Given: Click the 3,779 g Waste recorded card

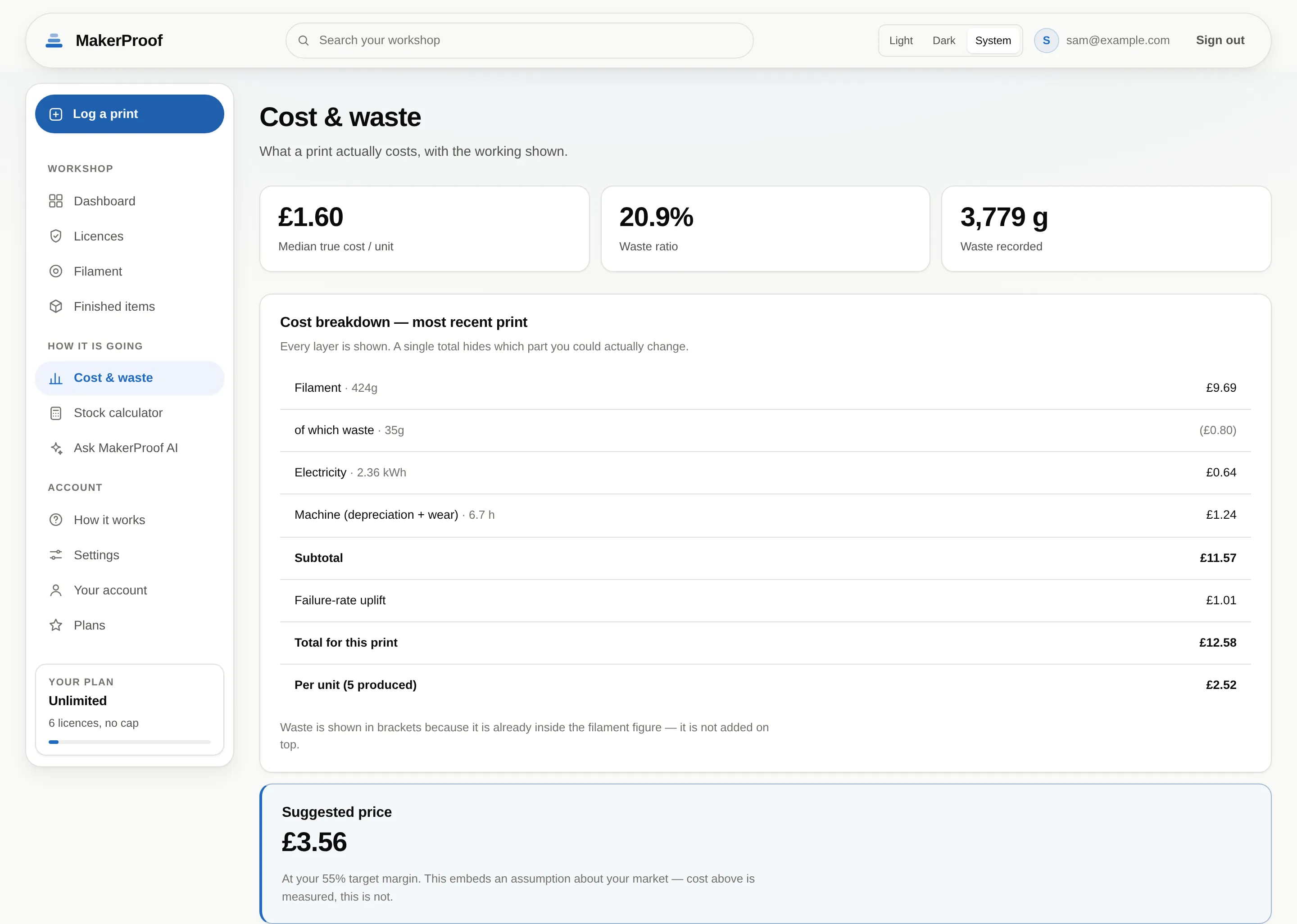Looking at the screenshot, I should [x=1107, y=229].
